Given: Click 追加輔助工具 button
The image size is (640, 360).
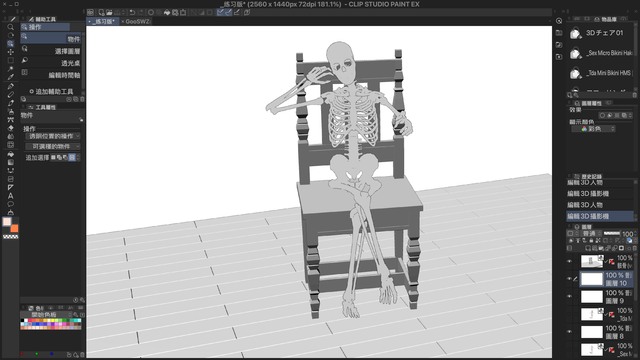Looking at the screenshot, I should click(51, 91).
